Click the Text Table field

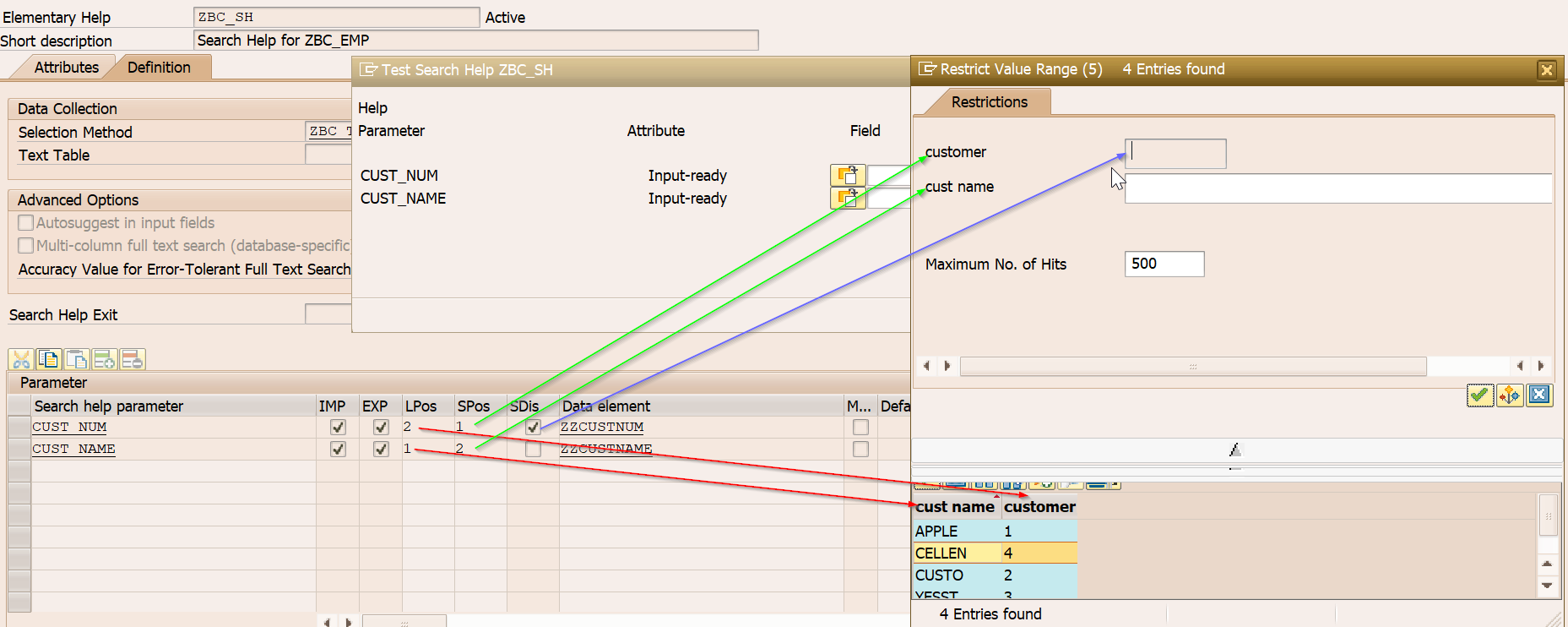coord(328,154)
